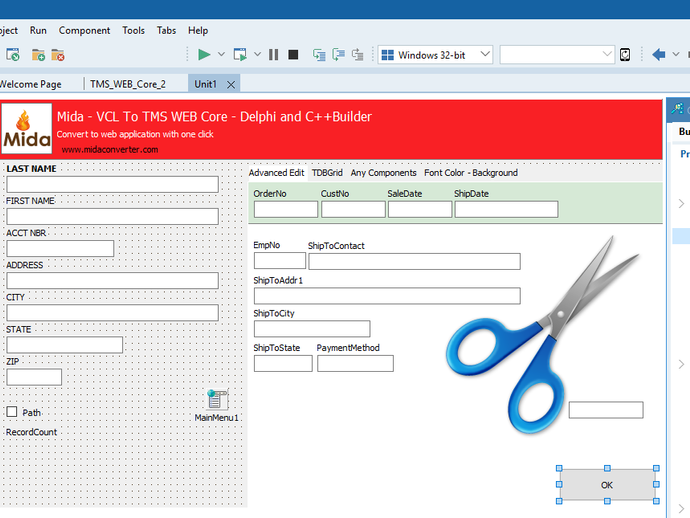Close the Unit1 tab
This screenshot has width=690, height=518.
click(231, 84)
